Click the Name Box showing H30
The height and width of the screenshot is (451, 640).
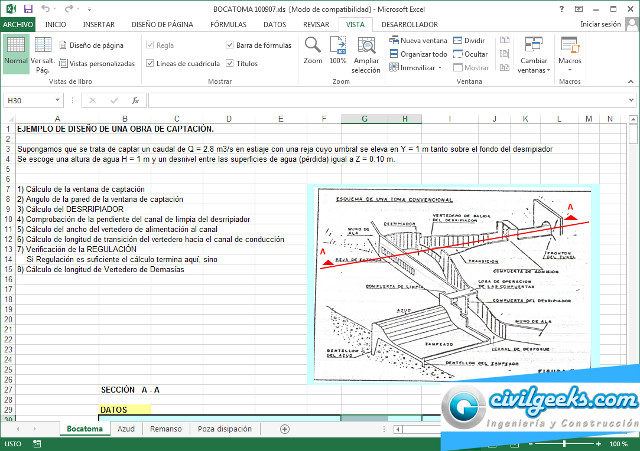point(28,100)
